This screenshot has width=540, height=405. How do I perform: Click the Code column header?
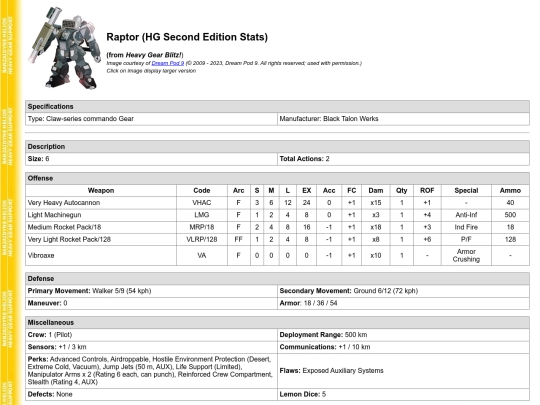pos(202,190)
